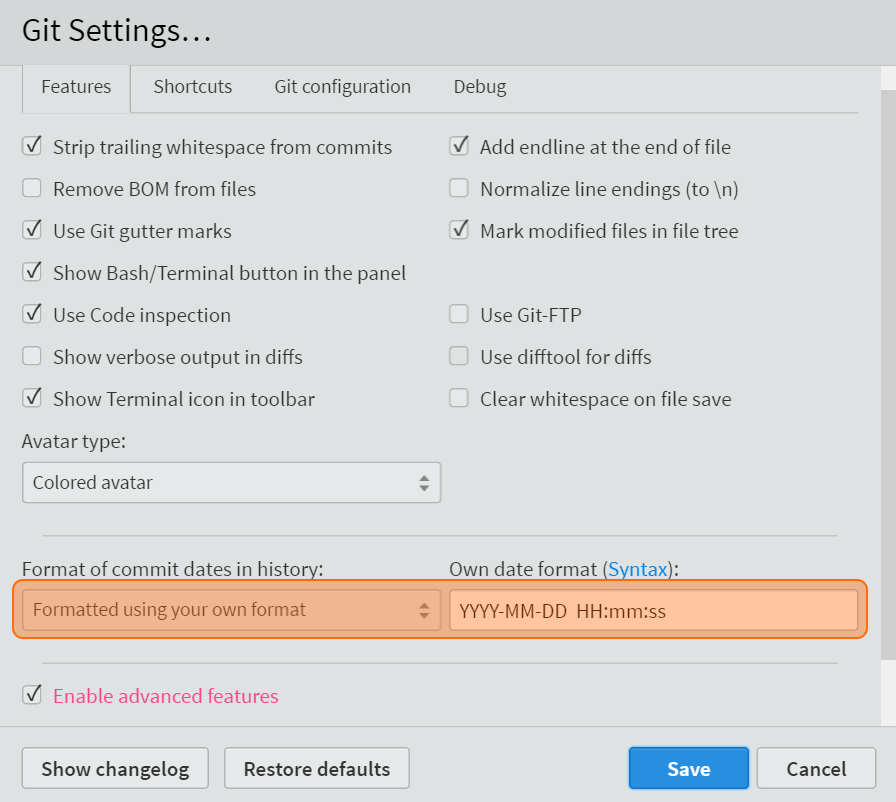
Task: Switch to the Features tab
Action: point(76,87)
